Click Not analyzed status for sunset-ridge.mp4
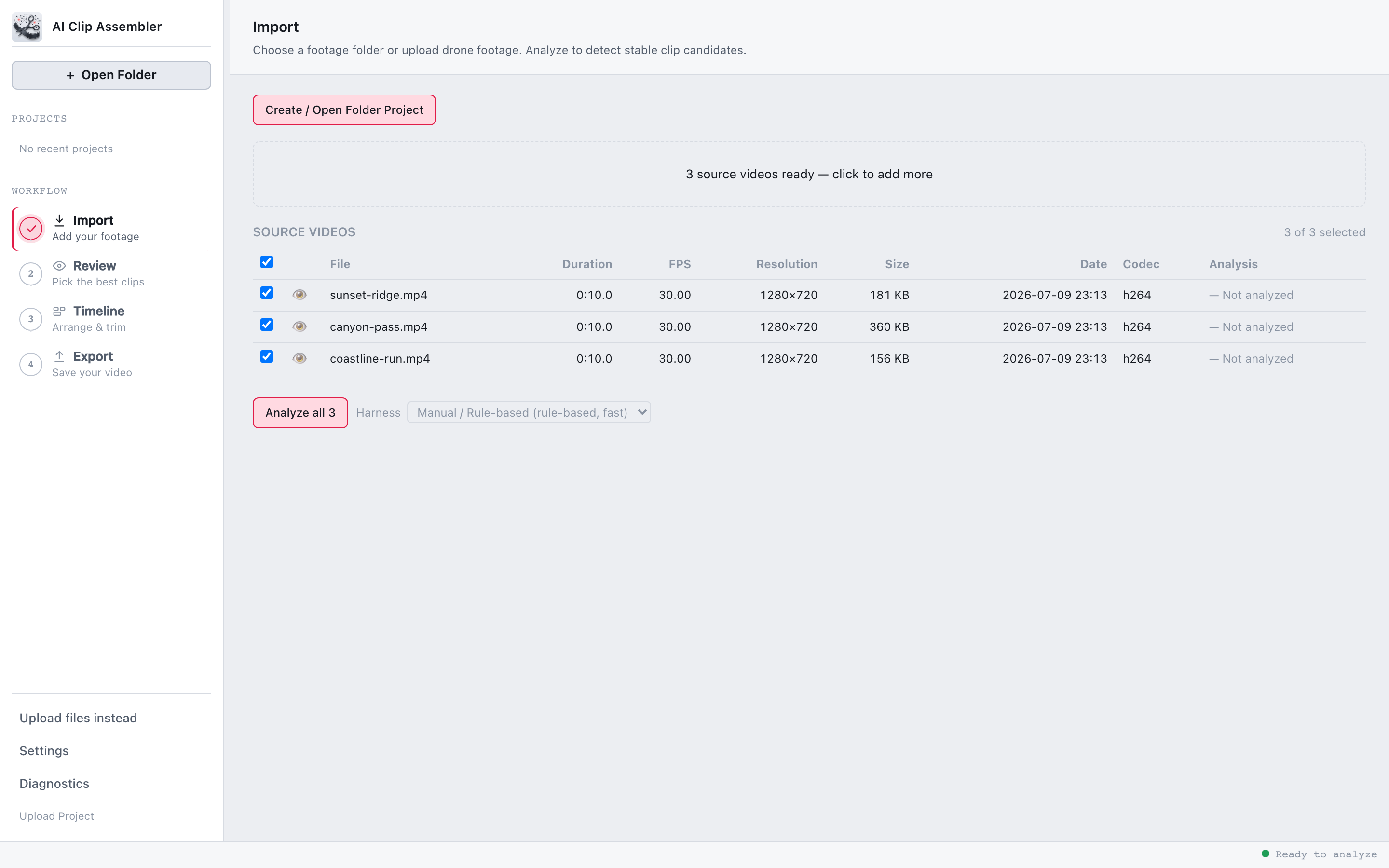 1251,295
